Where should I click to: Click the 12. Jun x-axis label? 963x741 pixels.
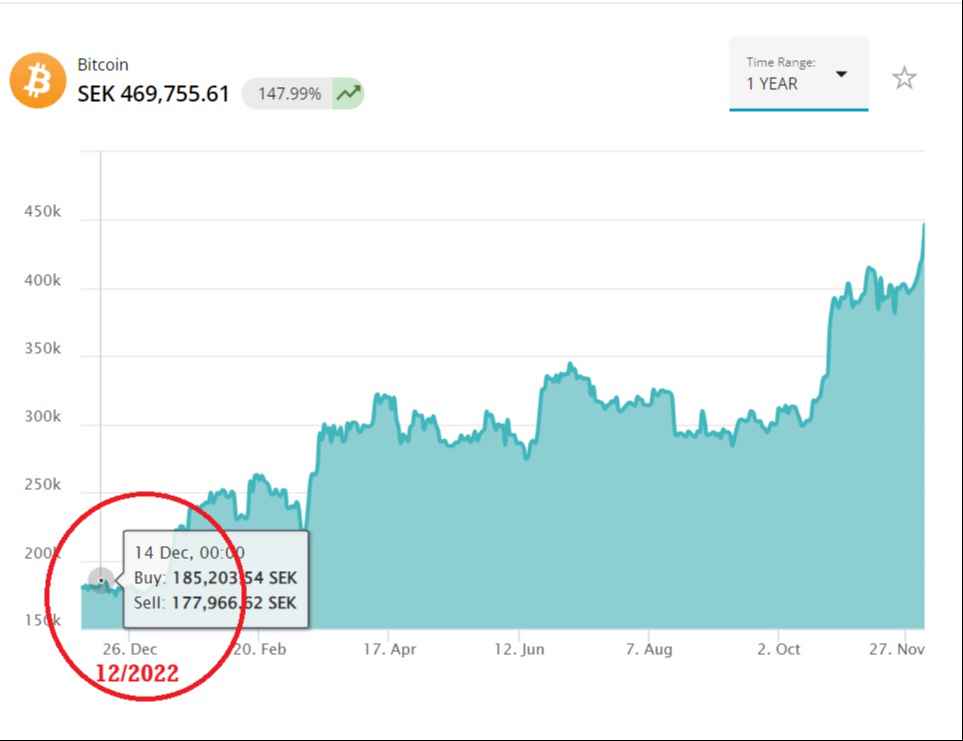pyautogui.click(x=519, y=649)
